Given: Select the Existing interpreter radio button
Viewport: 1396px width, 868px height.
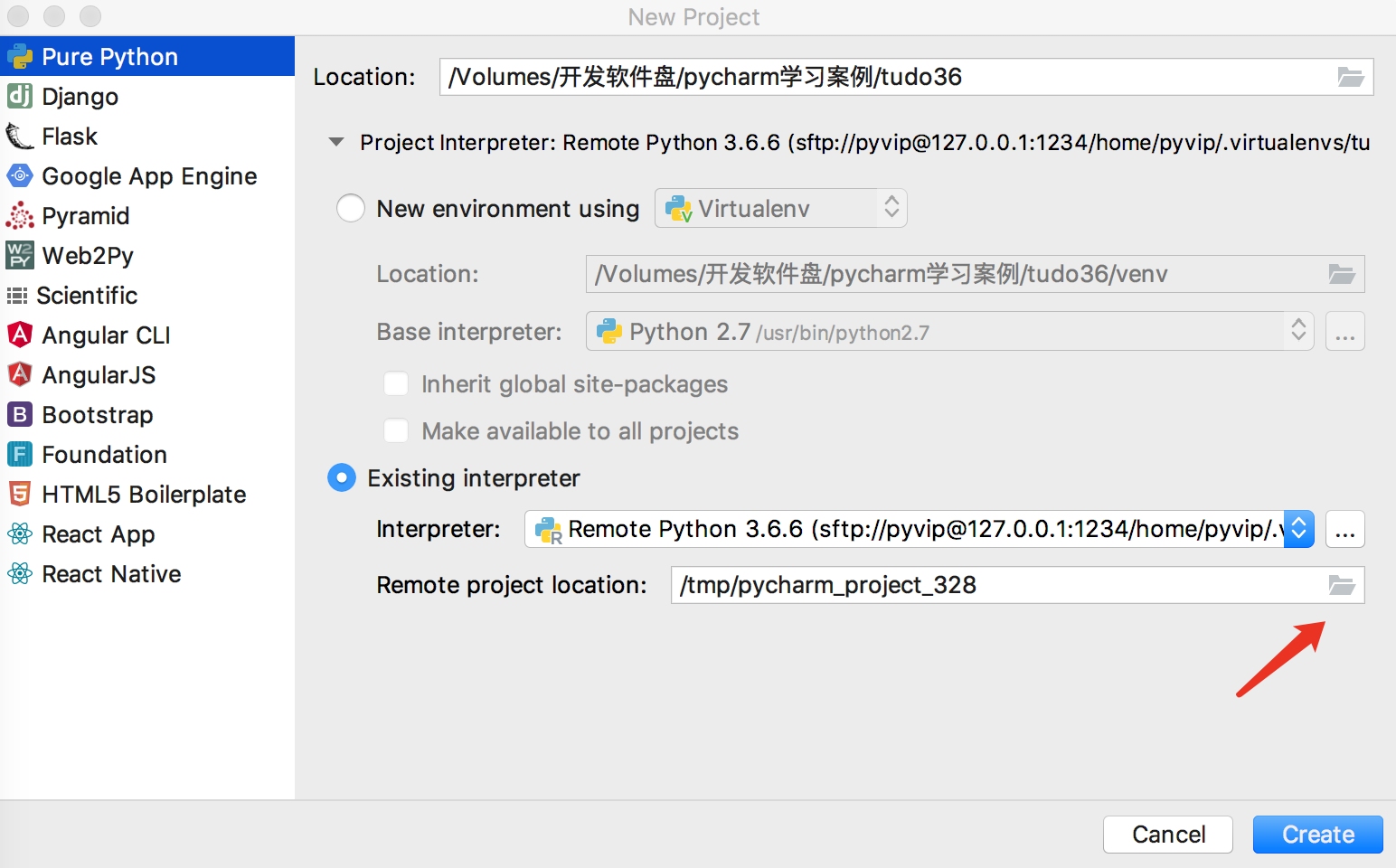Looking at the screenshot, I should [342, 477].
